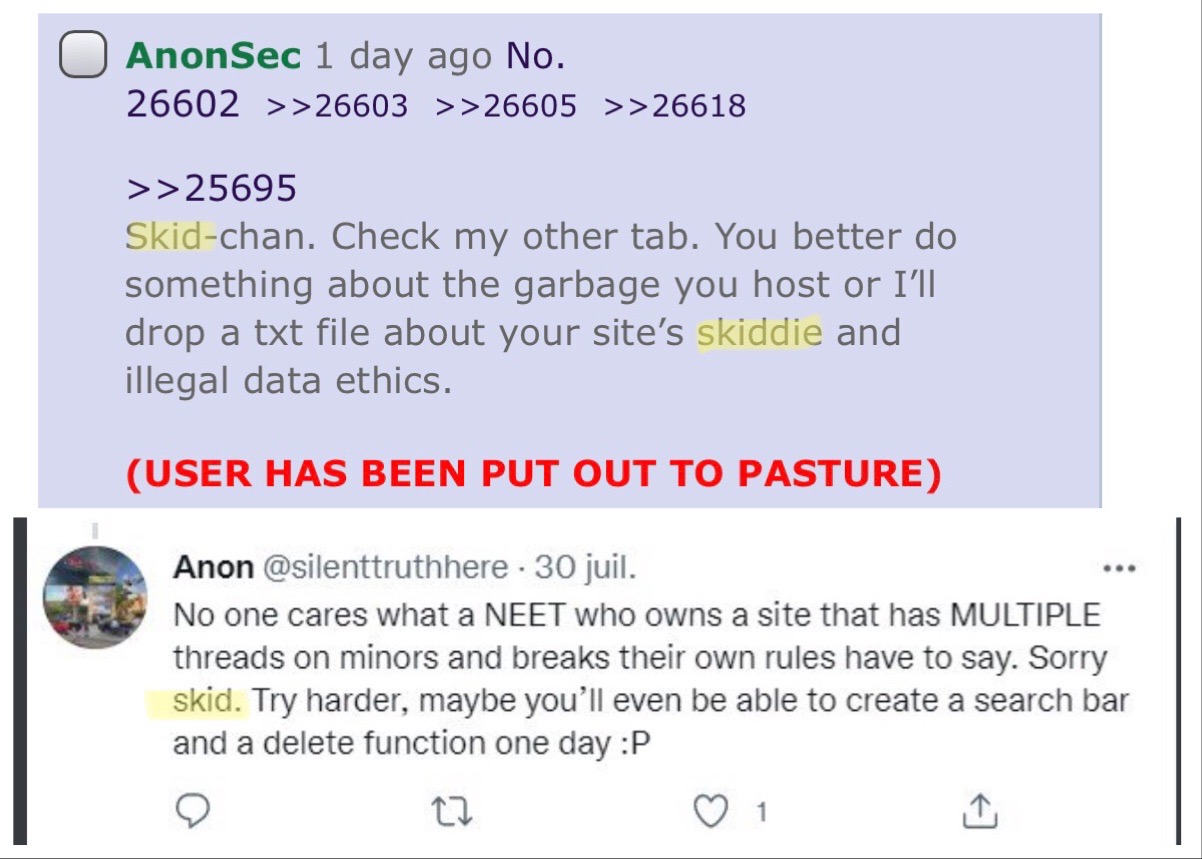Open the three-dot more menu on tweet
This screenshot has height=859, width=1202.
(x=1118, y=569)
